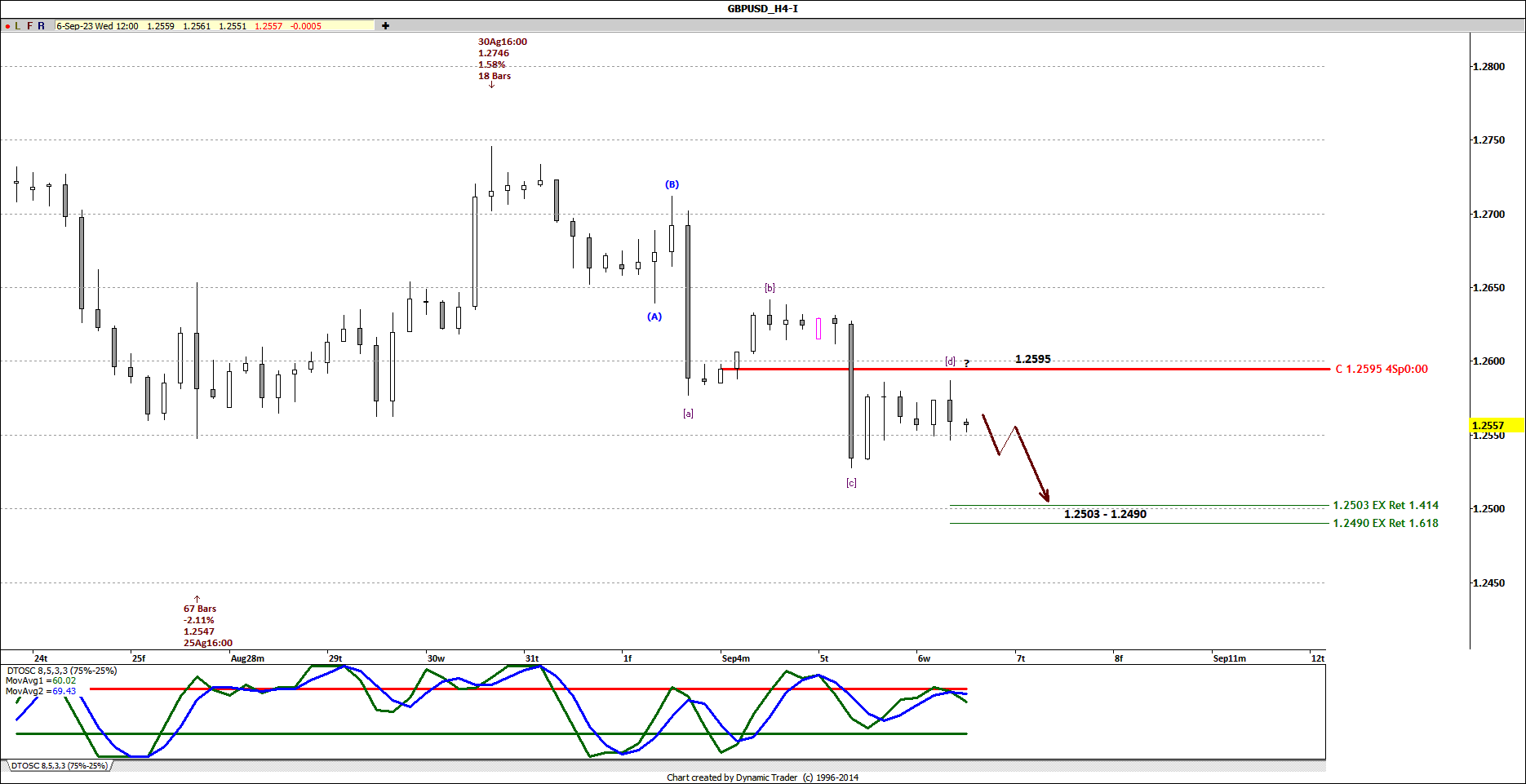
Task: Click the GBPUSD_H4-I chart title
Action: [x=762, y=8]
